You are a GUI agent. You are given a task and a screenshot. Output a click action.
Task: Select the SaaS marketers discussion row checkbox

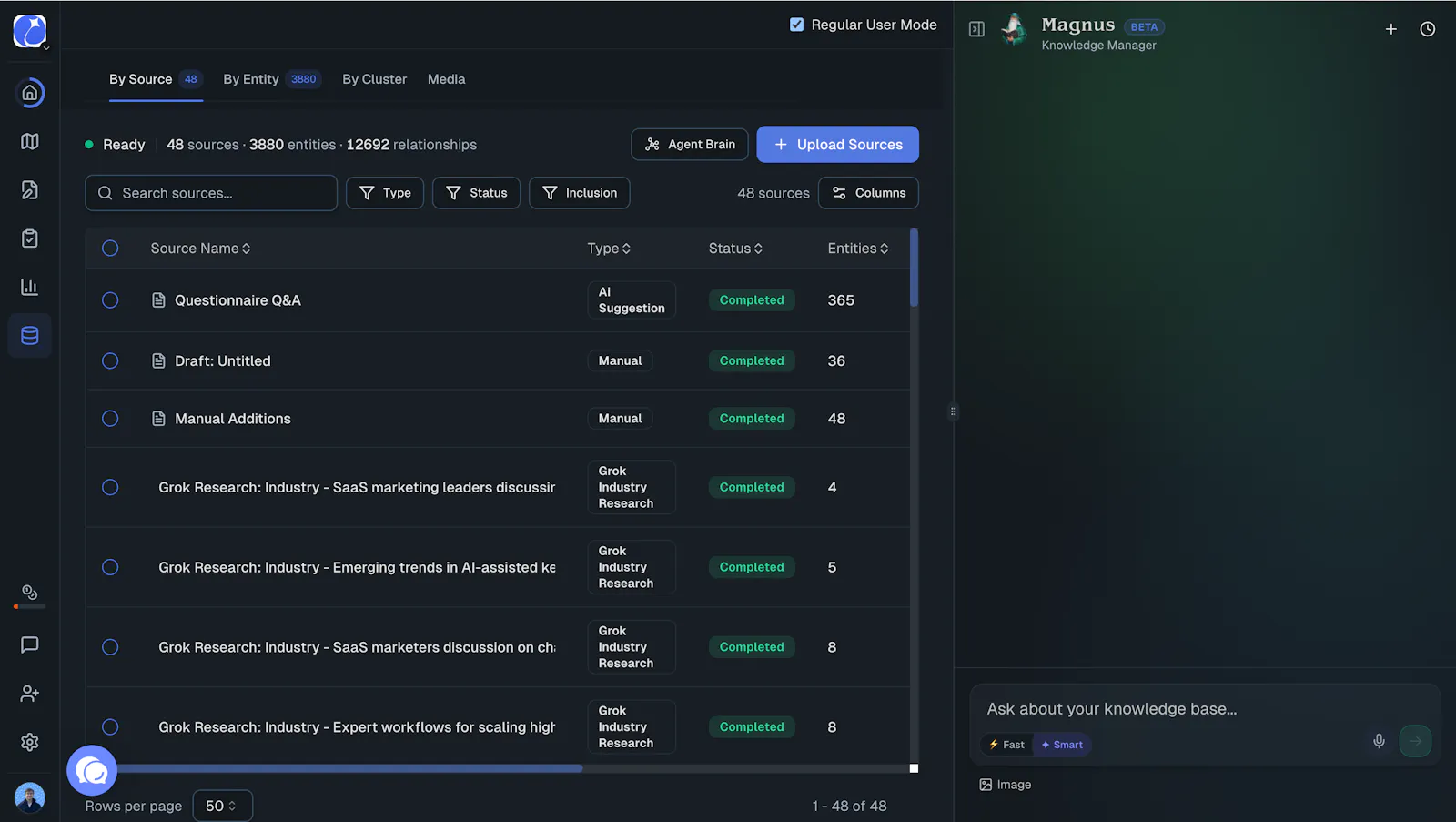(110, 647)
